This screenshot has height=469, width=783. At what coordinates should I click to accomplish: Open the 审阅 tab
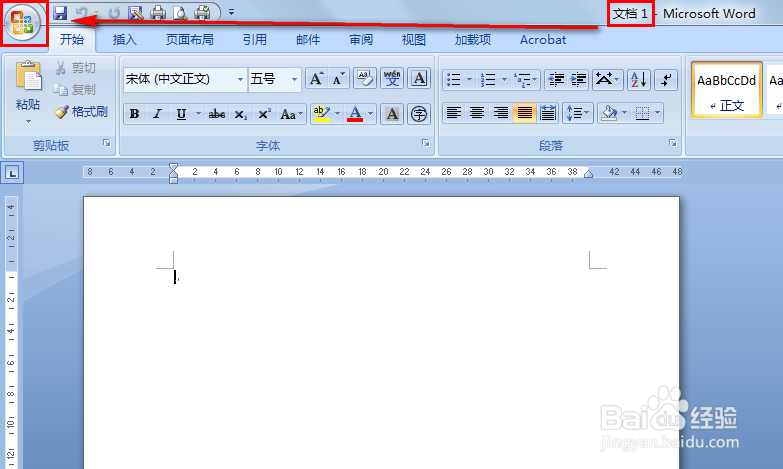[361, 39]
